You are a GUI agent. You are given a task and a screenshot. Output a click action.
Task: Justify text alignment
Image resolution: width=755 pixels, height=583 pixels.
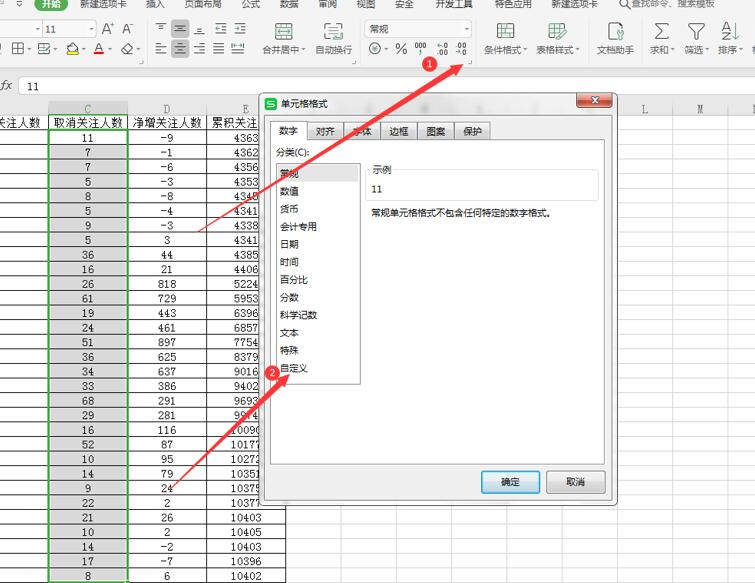[219, 48]
